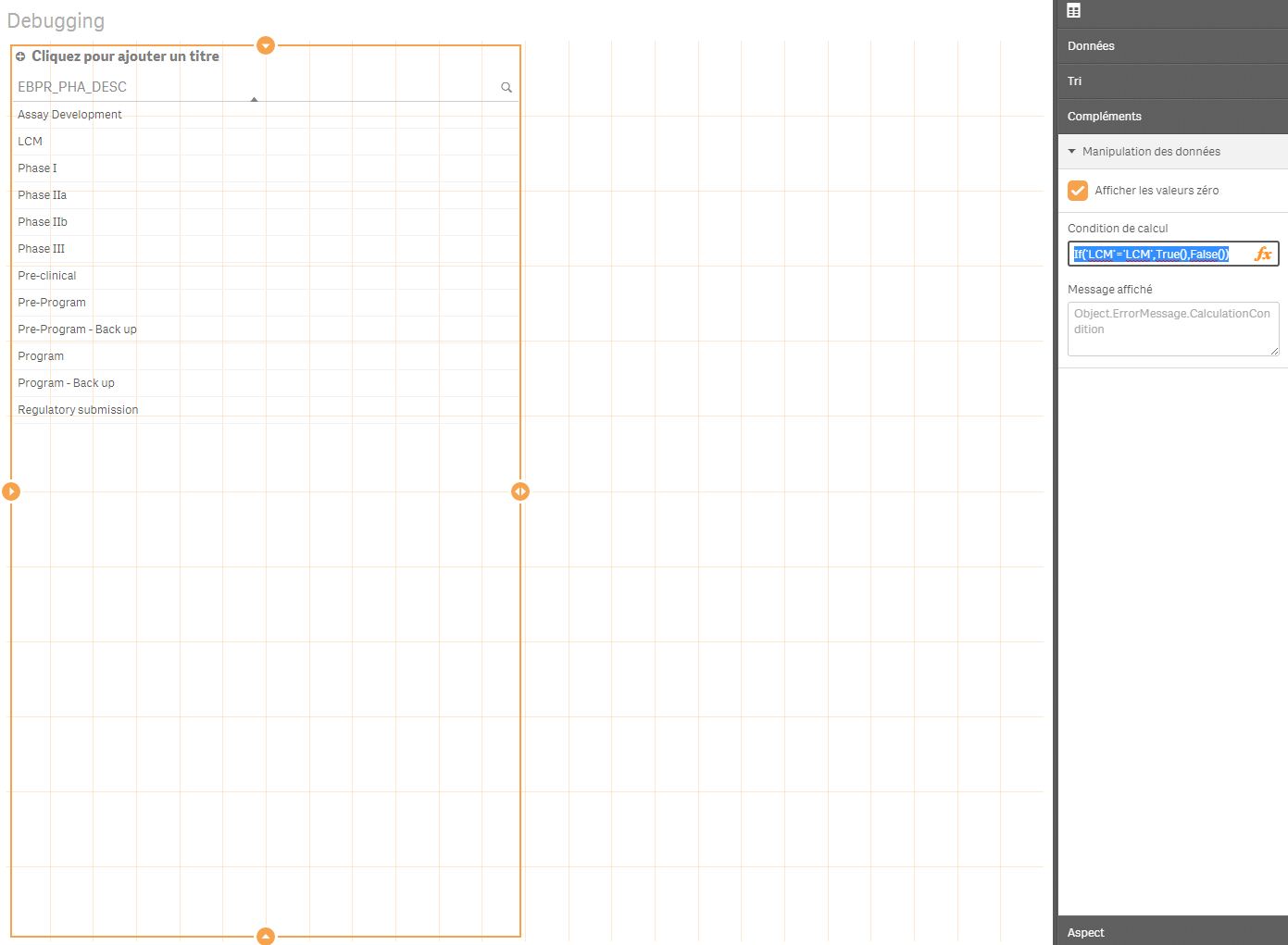Click the Message affiché text area
Viewport: 1288px width, 945px height.
coord(1173,329)
